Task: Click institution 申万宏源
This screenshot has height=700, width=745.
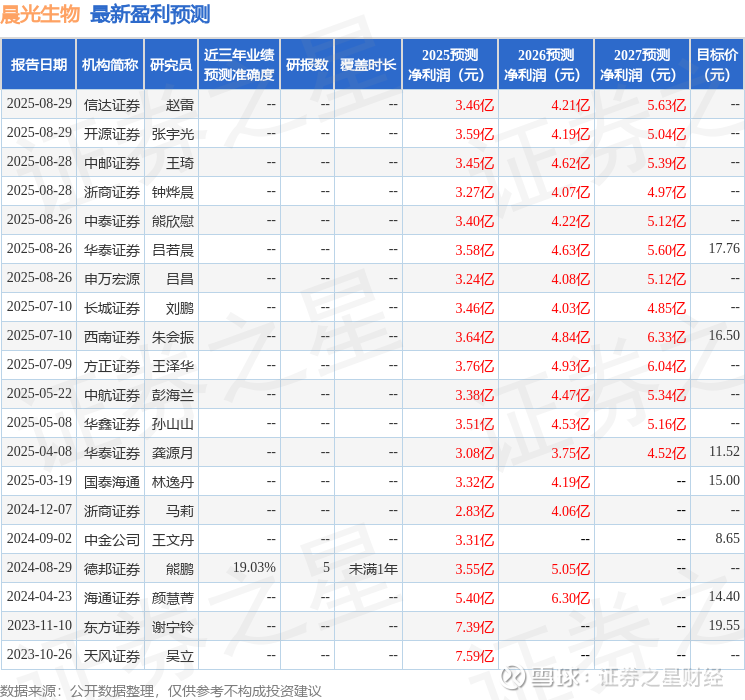Action: (112, 279)
